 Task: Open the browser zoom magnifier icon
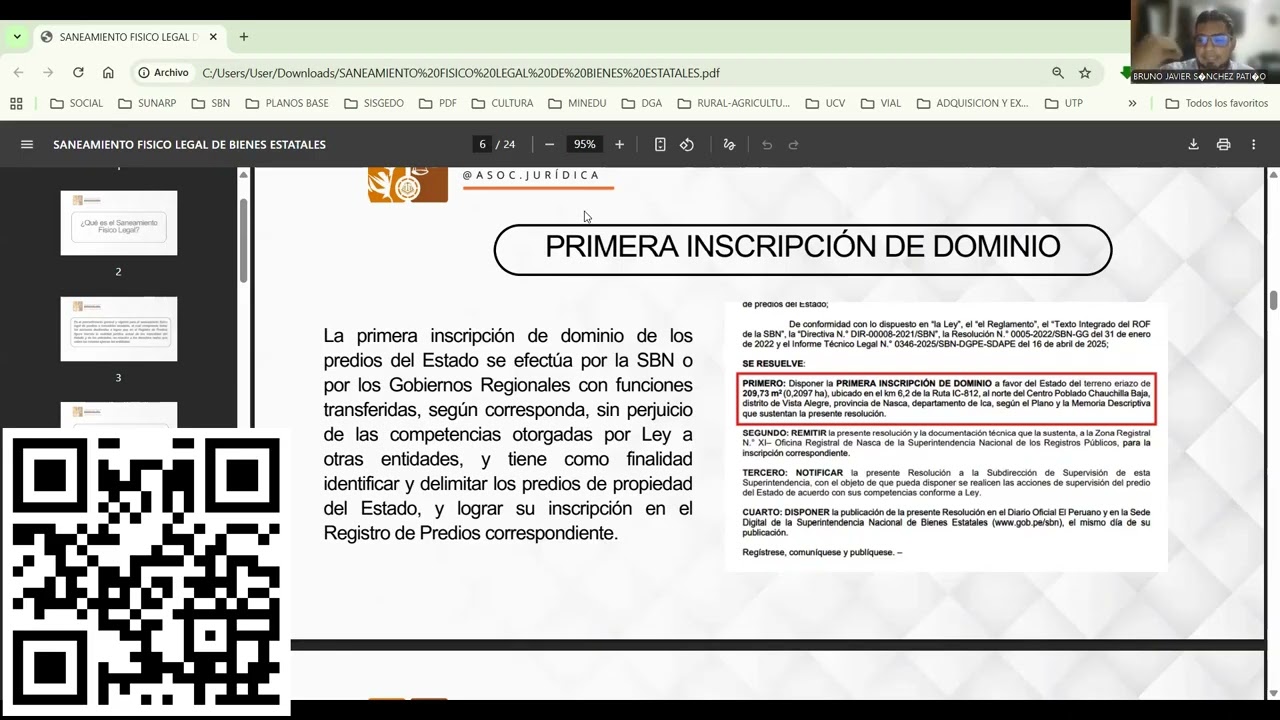[x=1058, y=73]
